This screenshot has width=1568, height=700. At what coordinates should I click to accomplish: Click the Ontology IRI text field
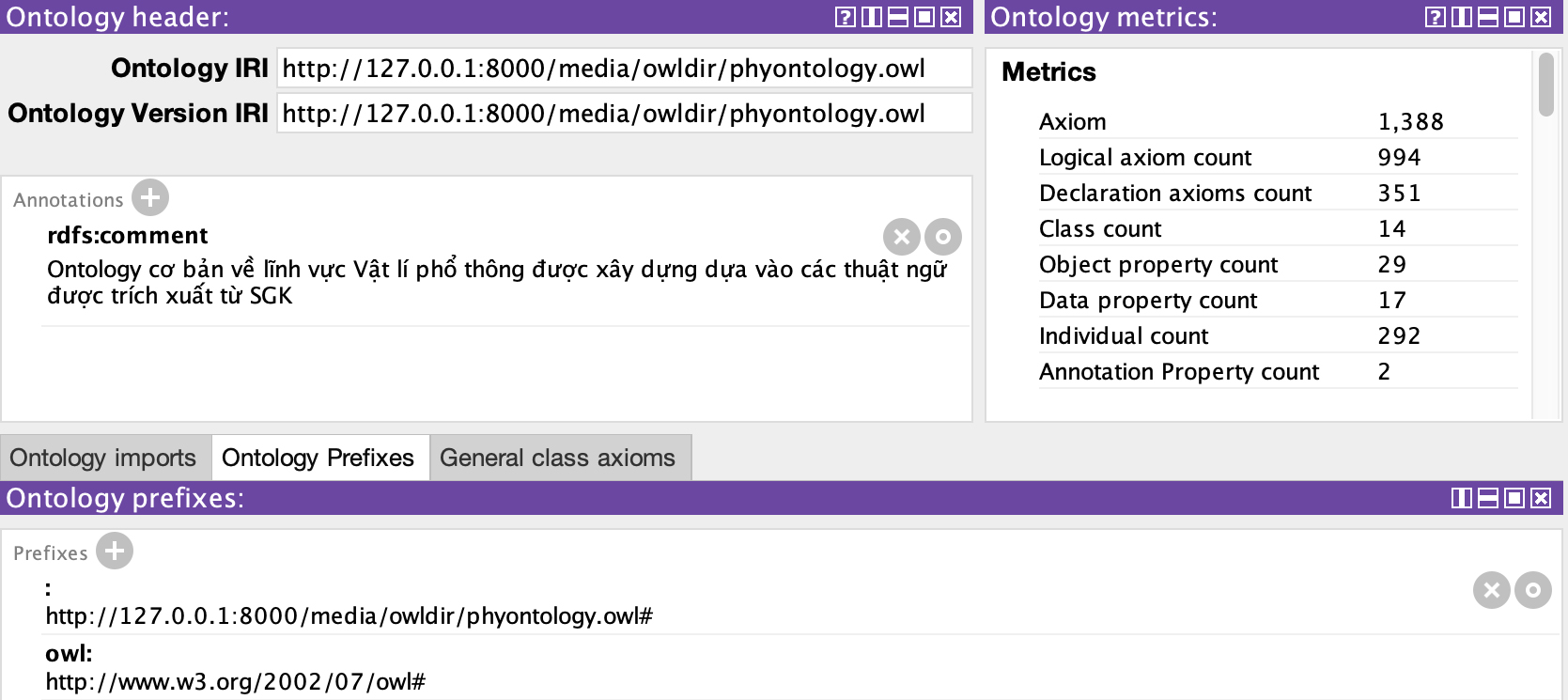click(x=624, y=69)
